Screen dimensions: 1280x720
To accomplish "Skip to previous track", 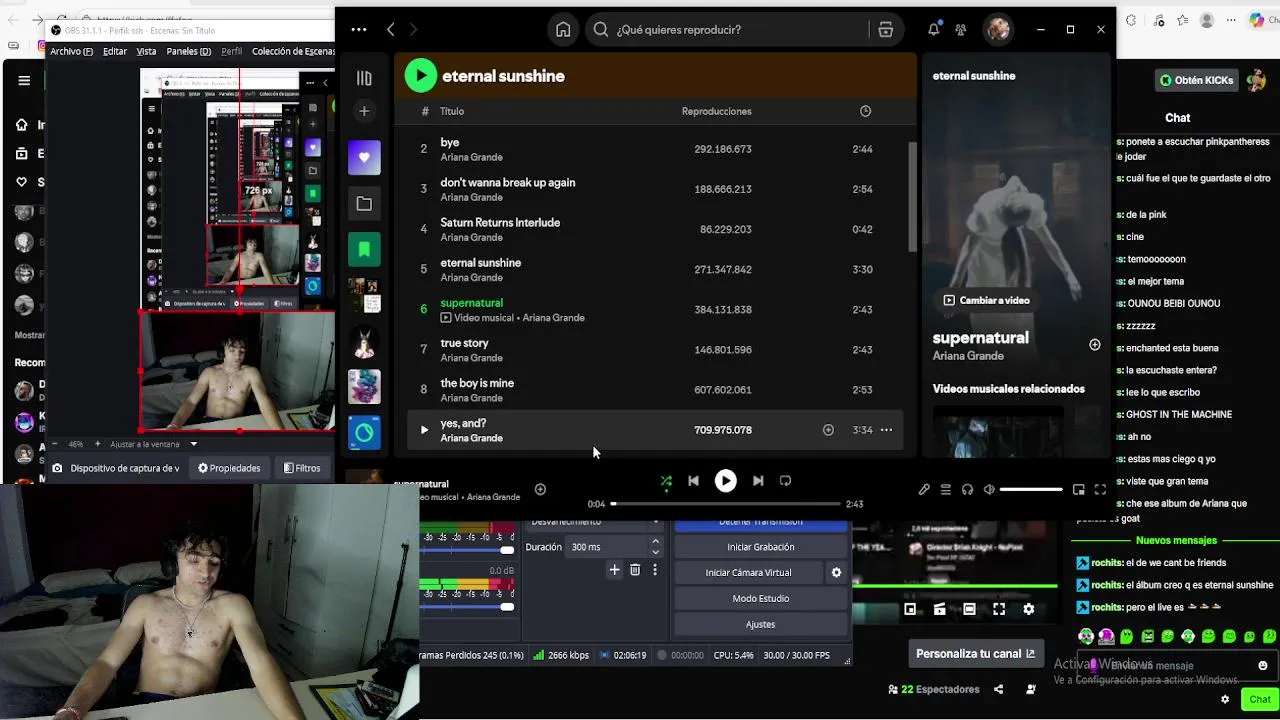I will point(693,481).
